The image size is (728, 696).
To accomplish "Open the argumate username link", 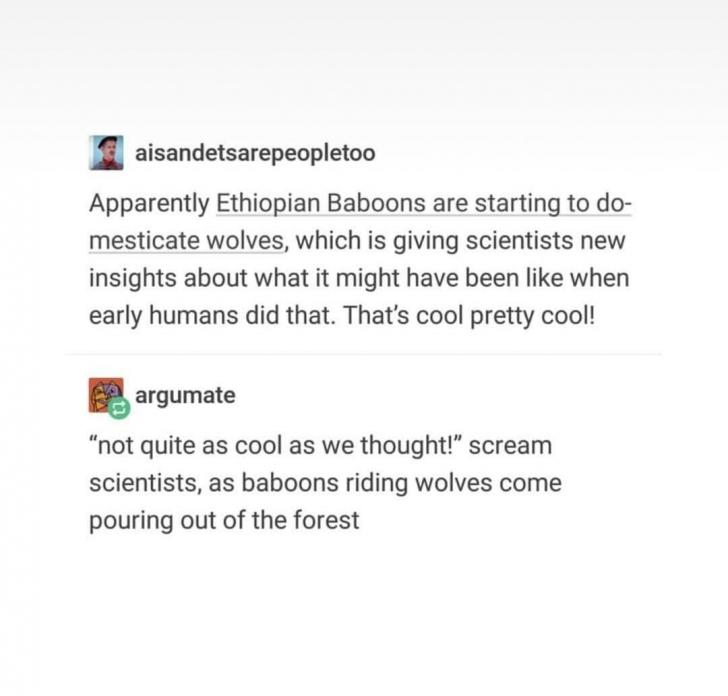I will coord(185,395).
